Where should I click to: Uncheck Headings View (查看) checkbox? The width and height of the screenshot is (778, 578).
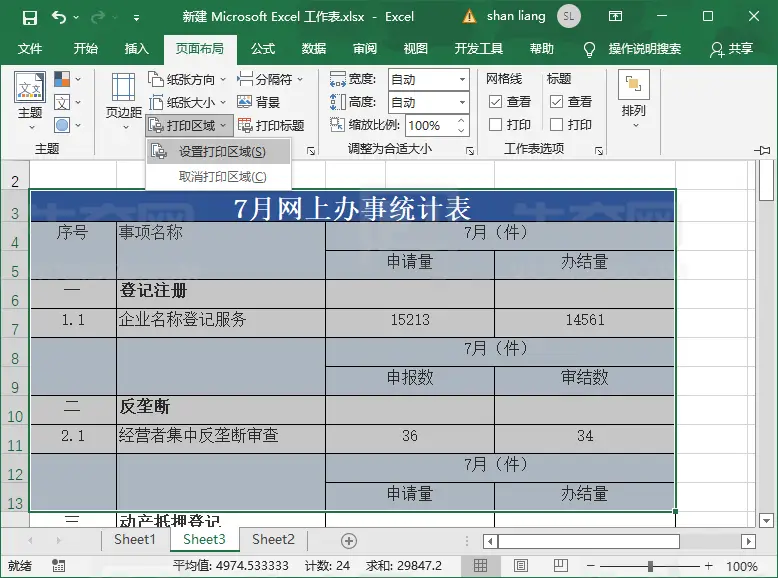(x=556, y=102)
